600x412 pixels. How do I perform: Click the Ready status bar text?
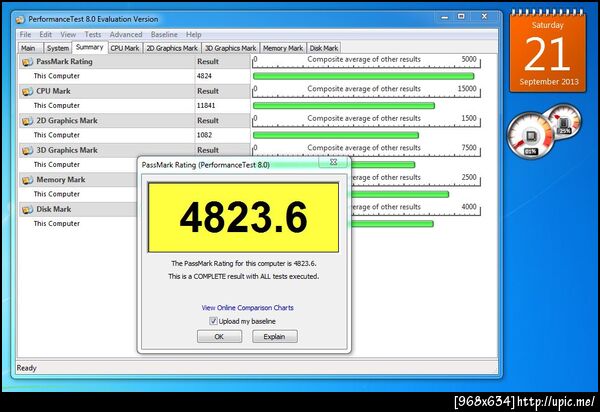26,368
